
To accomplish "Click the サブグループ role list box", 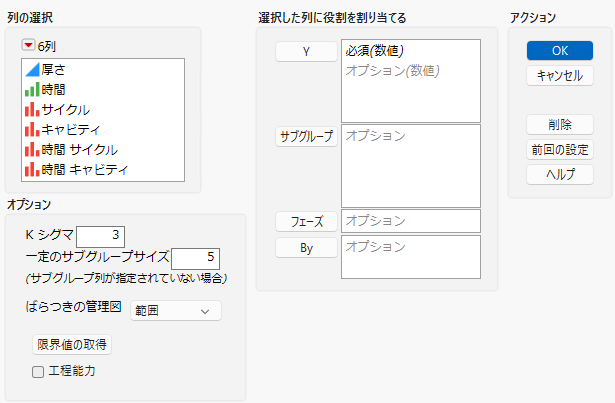I will pos(411,166).
